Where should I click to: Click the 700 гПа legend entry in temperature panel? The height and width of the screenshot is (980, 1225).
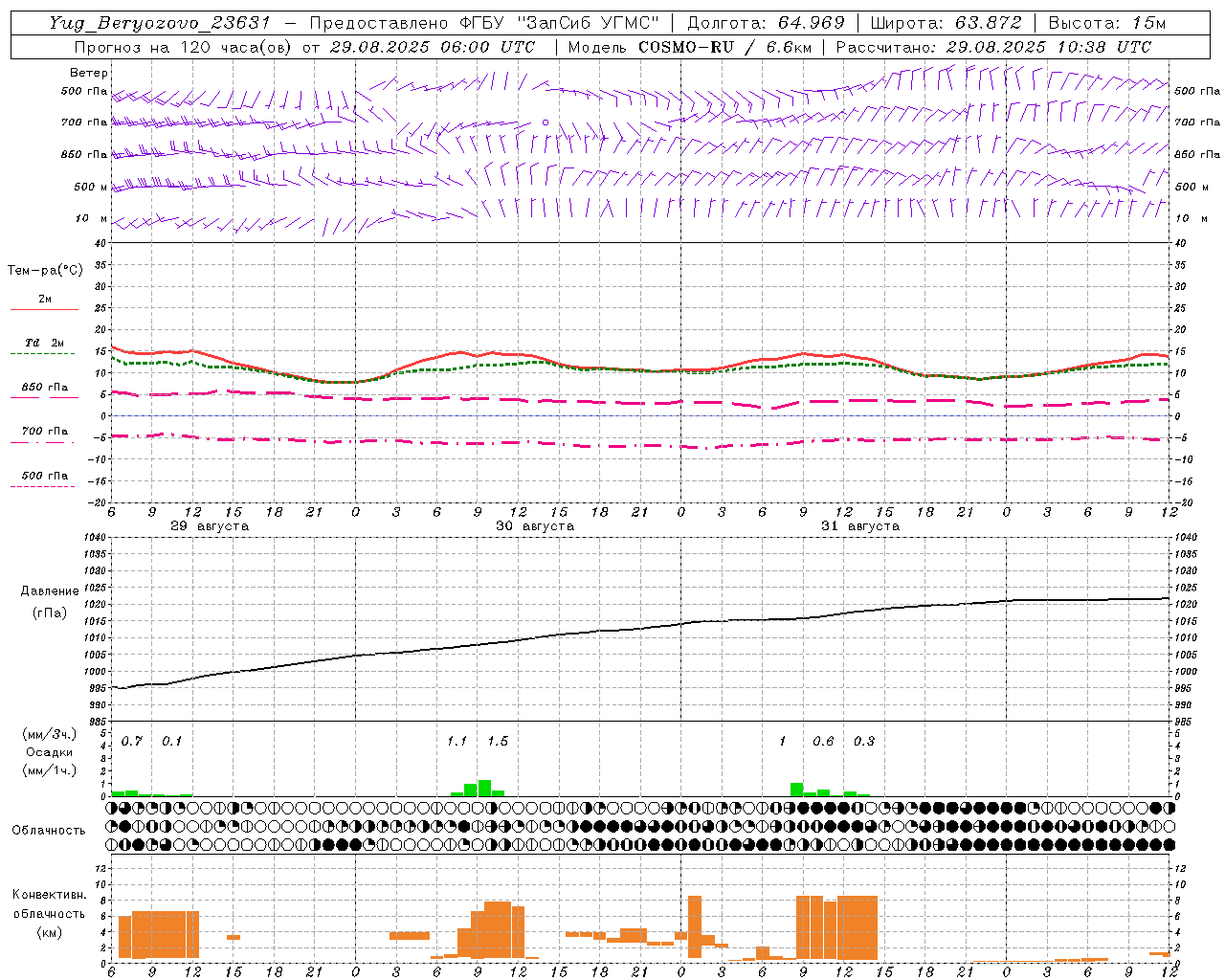click(x=45, y=432)
